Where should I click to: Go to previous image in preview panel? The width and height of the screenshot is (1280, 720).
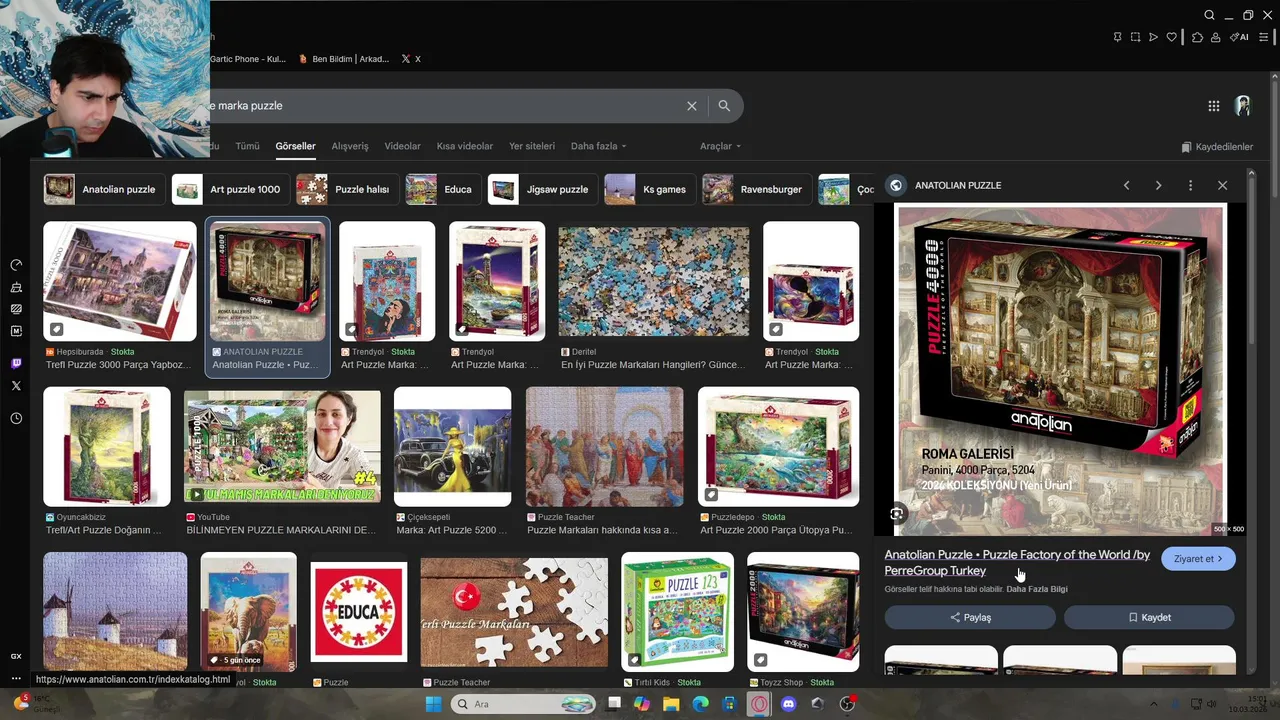pos(1126,185)
